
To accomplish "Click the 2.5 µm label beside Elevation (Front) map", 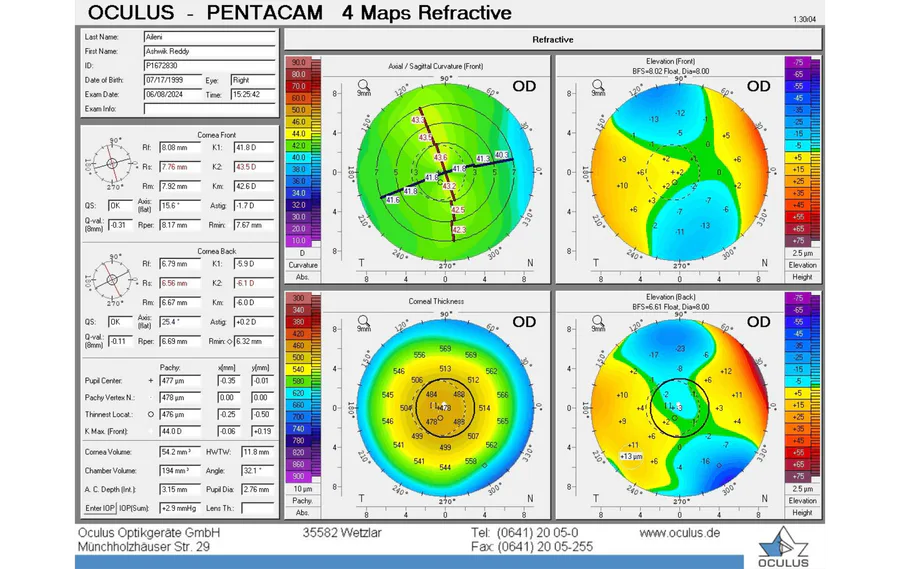I will (x=802, y=253).
